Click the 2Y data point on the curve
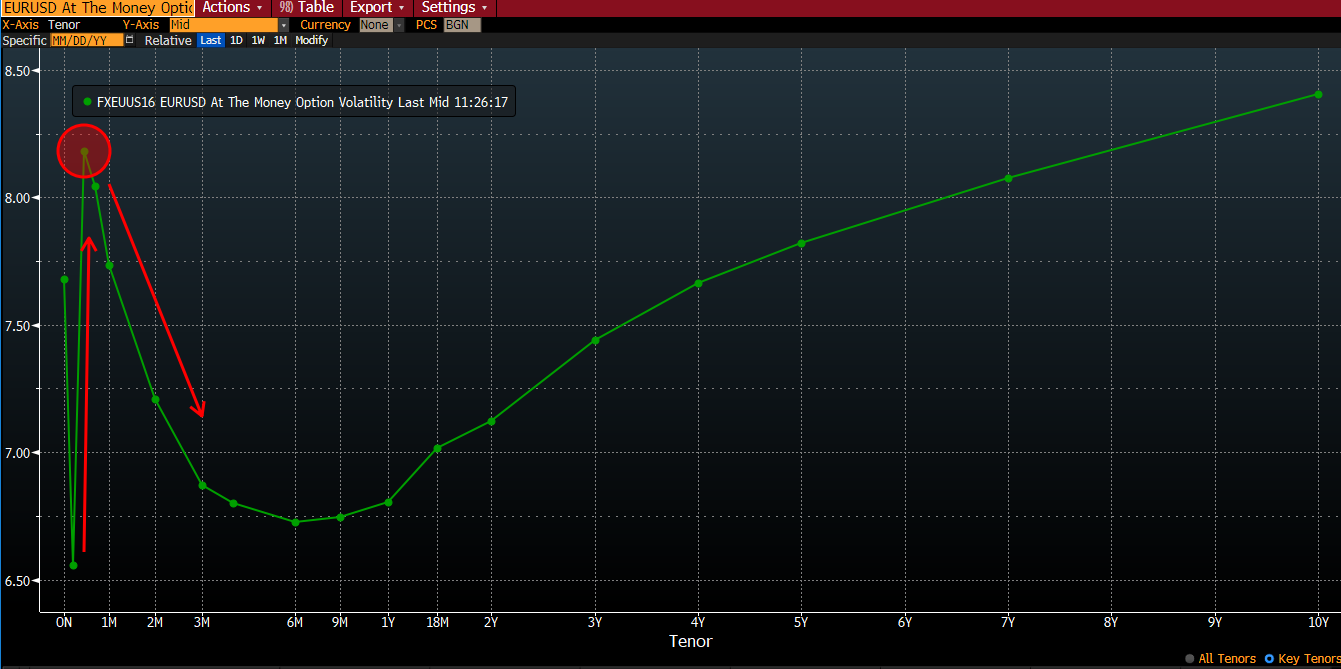The width and height of the screenshot is (1341, 669). tap(491, 421)
